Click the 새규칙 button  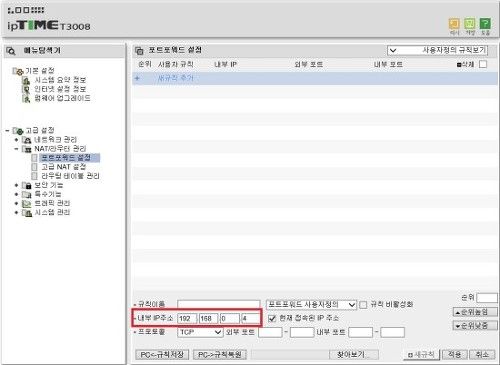coord(421,355)
